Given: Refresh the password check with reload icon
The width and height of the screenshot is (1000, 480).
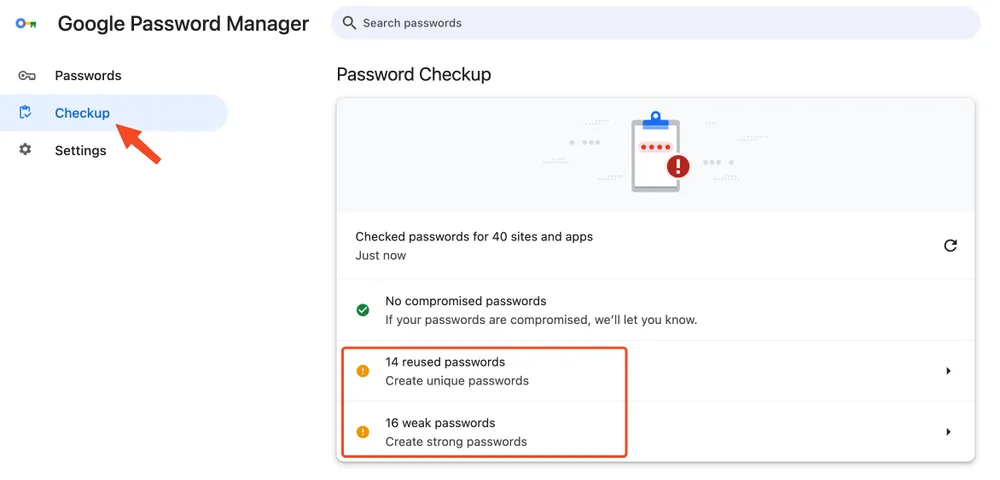Looking at the screenshot, I should [x=950, y=245].
